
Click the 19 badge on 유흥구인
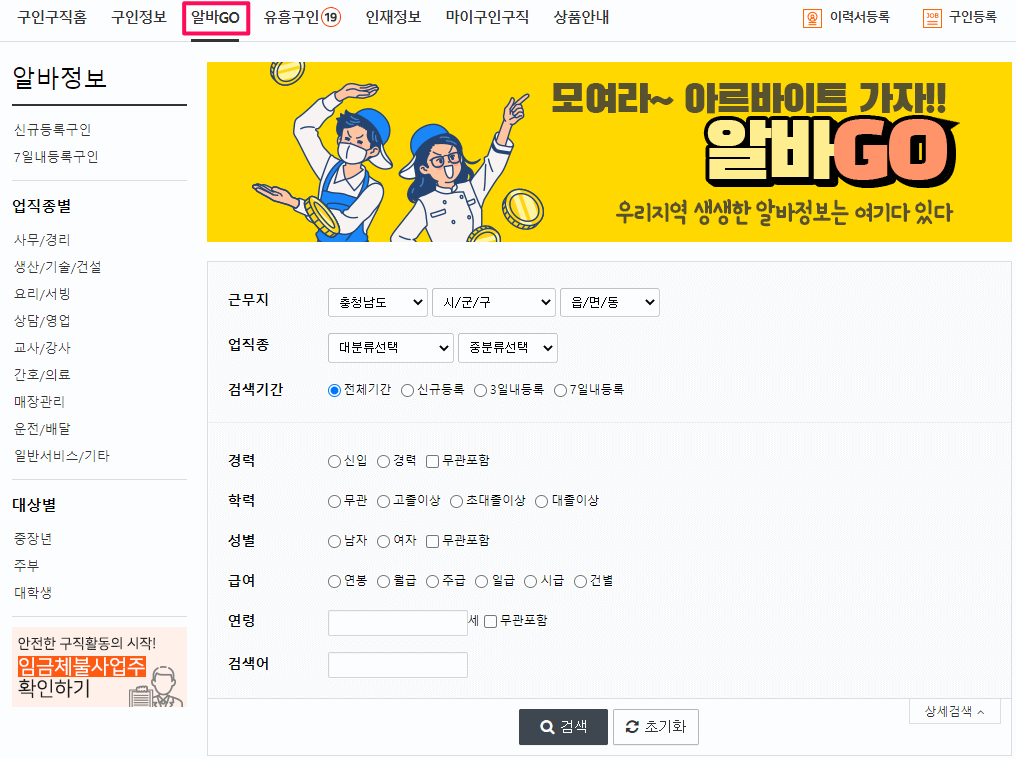pos(331,18)
